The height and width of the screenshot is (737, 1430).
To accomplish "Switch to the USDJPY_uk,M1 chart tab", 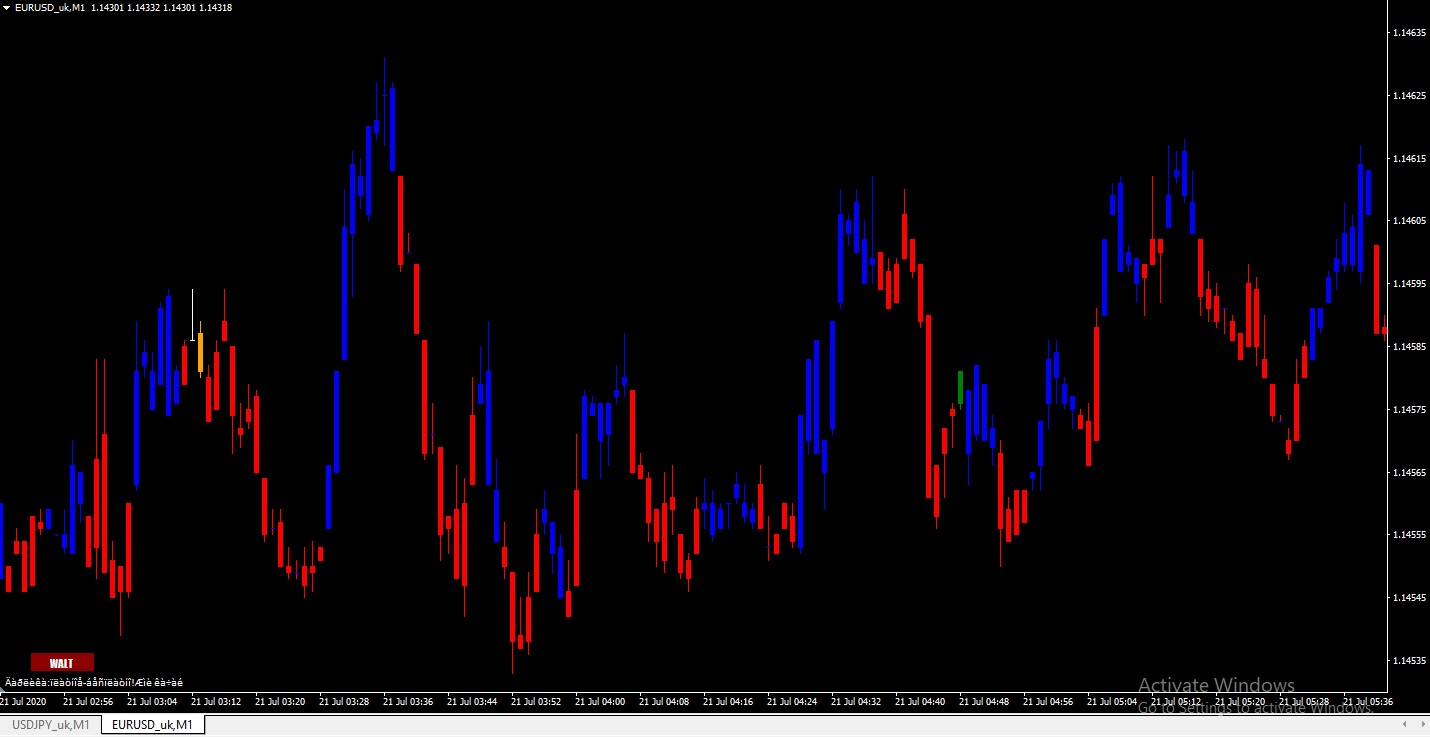I will (51, 725).
